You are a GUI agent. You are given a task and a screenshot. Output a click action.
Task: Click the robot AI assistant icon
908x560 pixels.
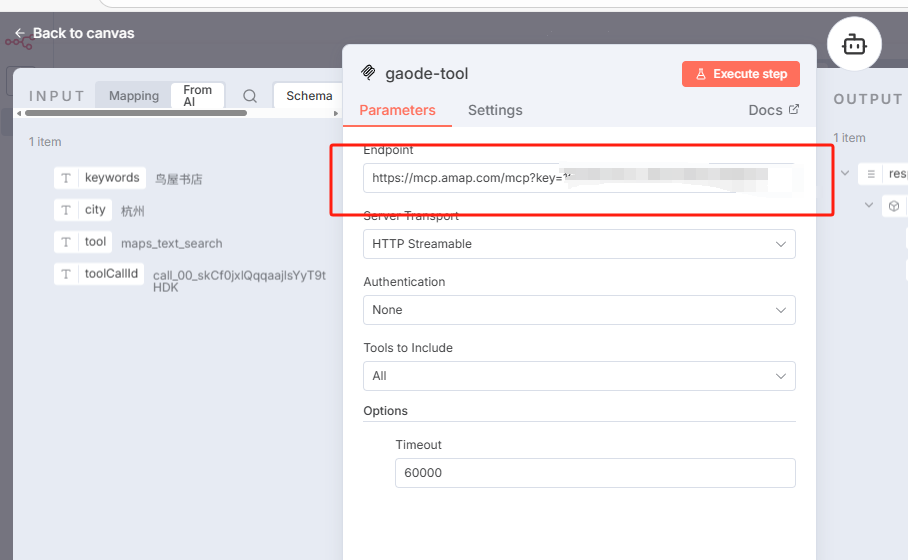853,44
